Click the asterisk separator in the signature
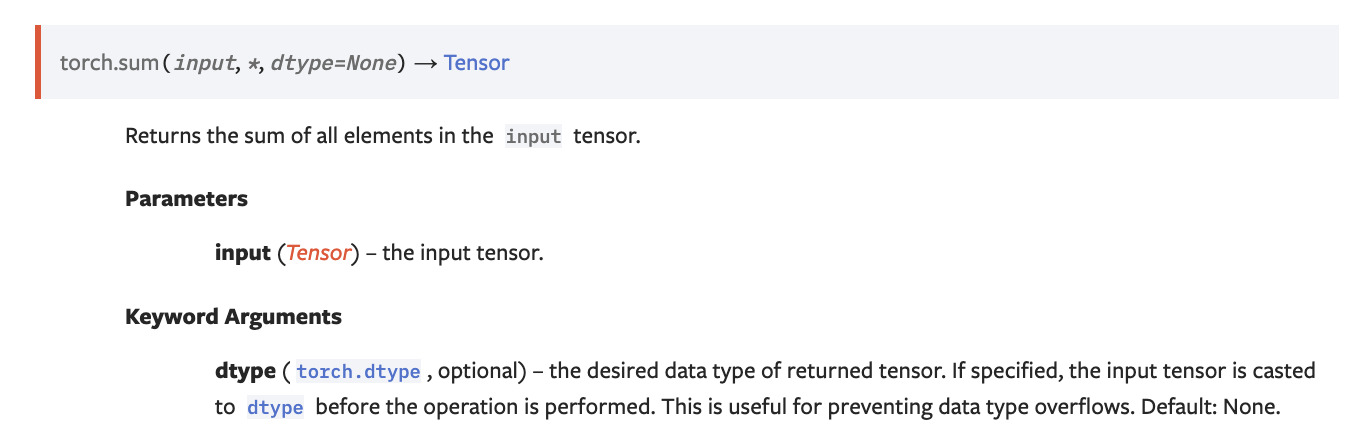 pyautogui.click(x=252, y=63)
